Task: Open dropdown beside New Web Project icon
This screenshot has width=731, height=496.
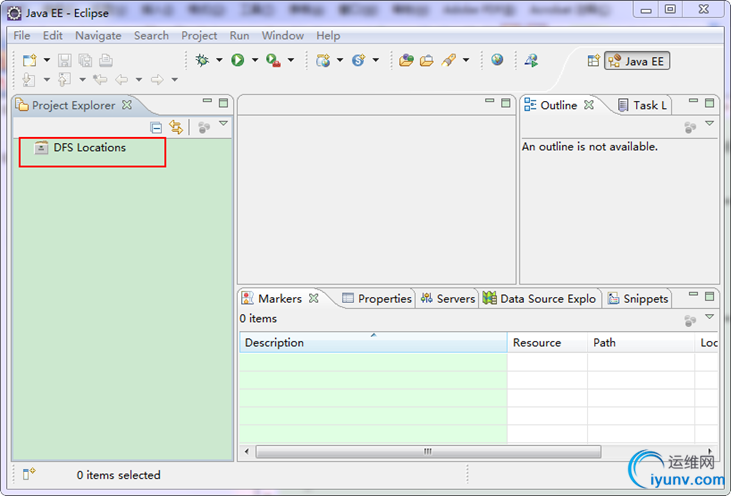Action: click(340, 60)
